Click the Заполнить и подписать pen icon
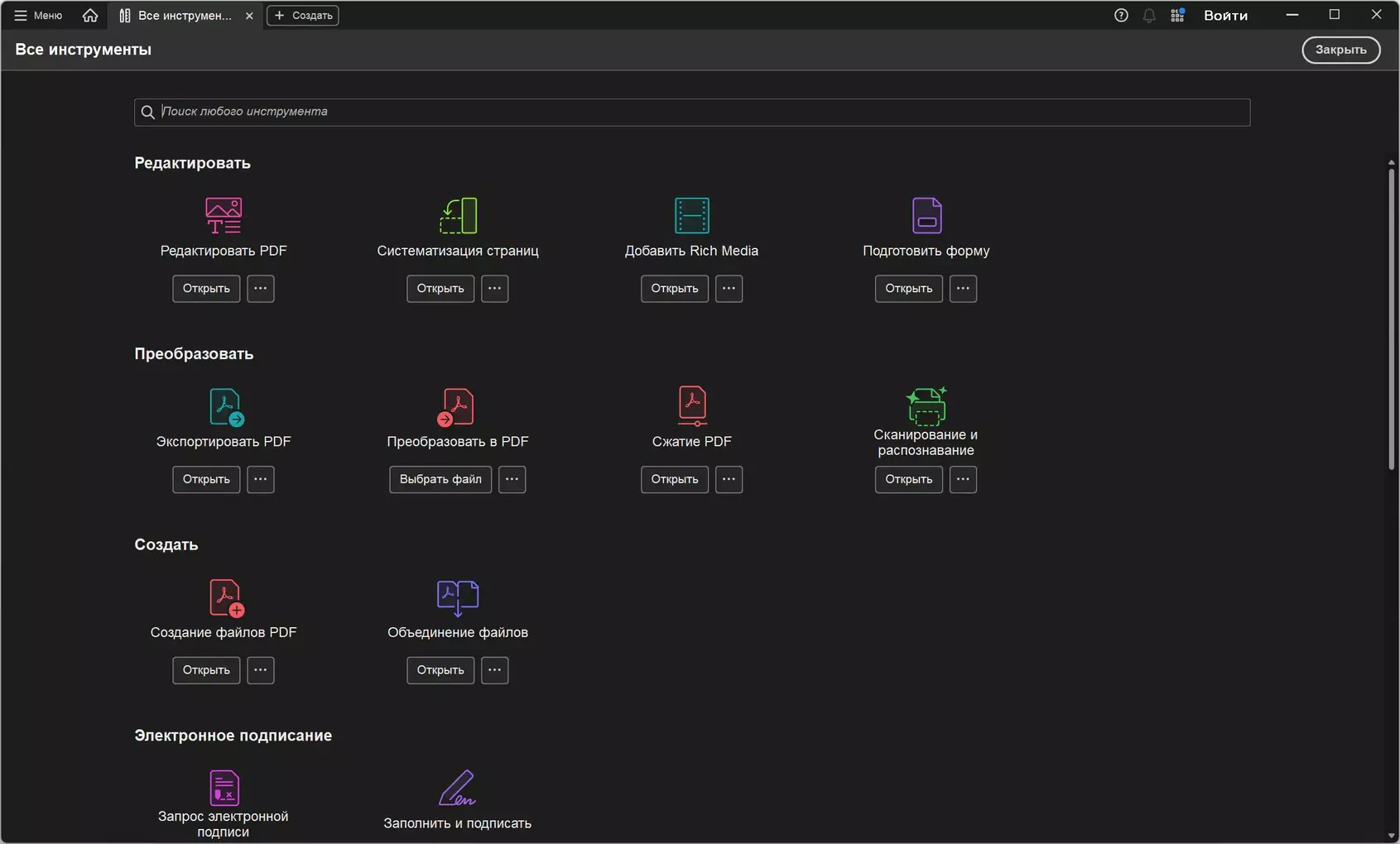The width and height of the screenshot is (1400, 844). click(457, 788)
